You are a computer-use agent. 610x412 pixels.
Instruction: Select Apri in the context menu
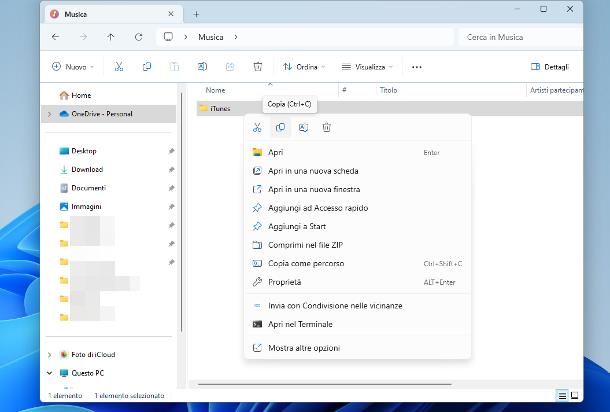pos(357,152)
